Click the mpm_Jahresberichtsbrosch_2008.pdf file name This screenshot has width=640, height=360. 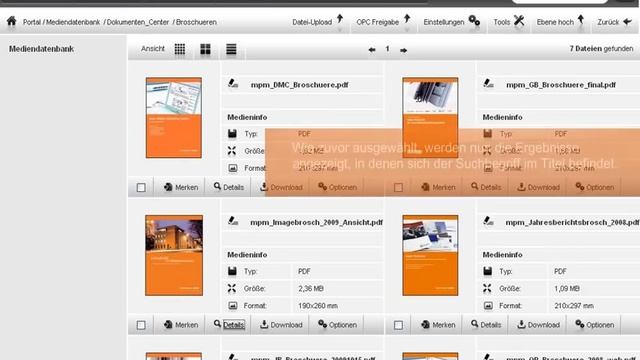572,222
